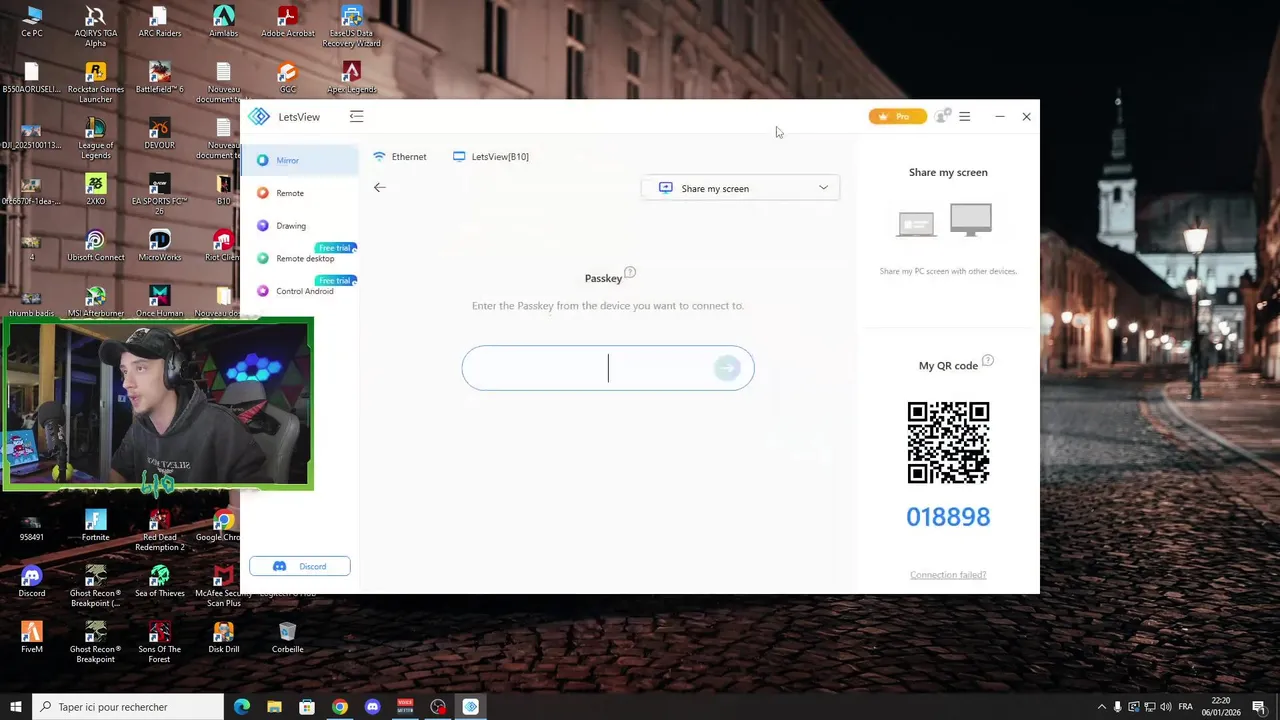Open the Connection failed? link
Viewport: 1280px width, 720px height.
948,575
